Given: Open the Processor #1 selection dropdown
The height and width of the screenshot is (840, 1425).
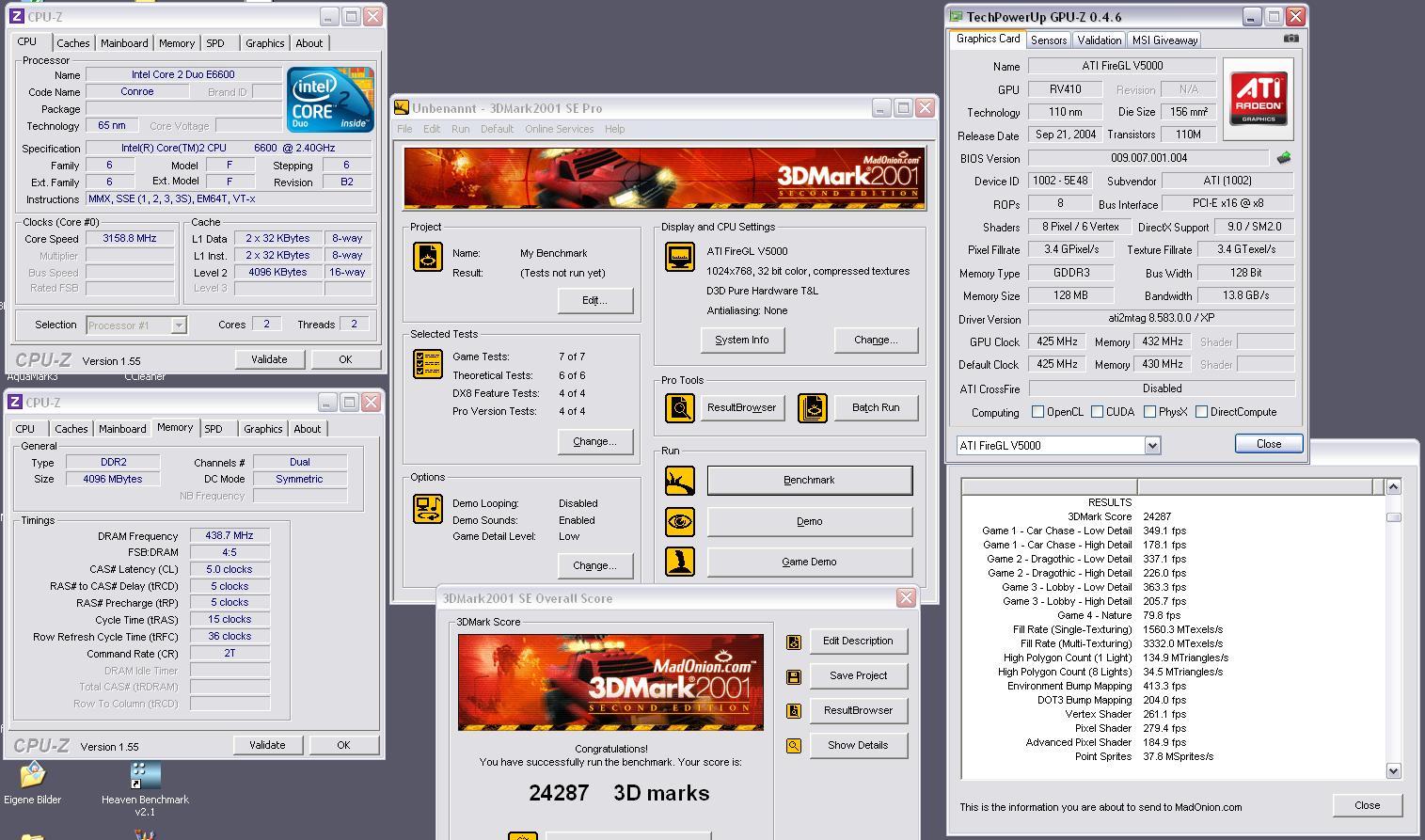Looking at the screenshot, I should (178, 325).
